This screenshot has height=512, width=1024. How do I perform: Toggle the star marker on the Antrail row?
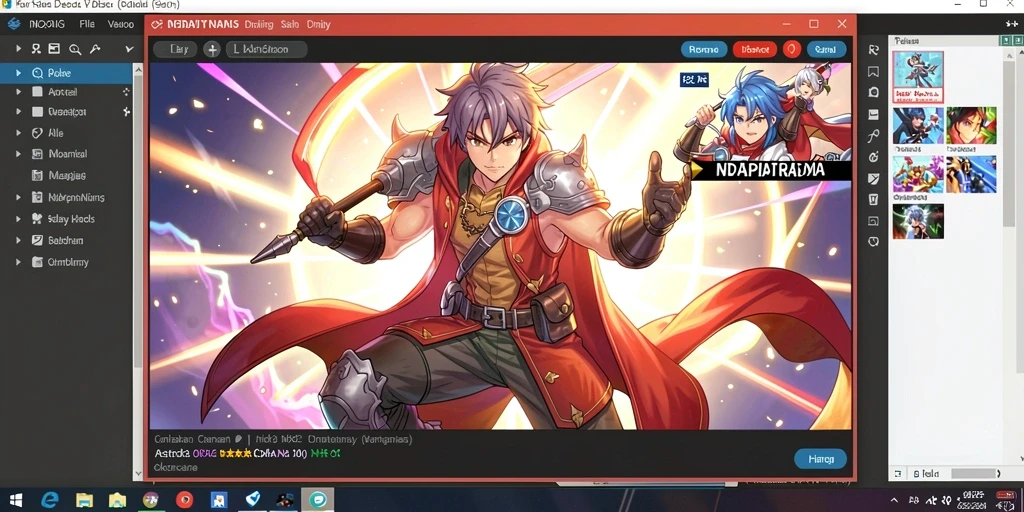126,92
